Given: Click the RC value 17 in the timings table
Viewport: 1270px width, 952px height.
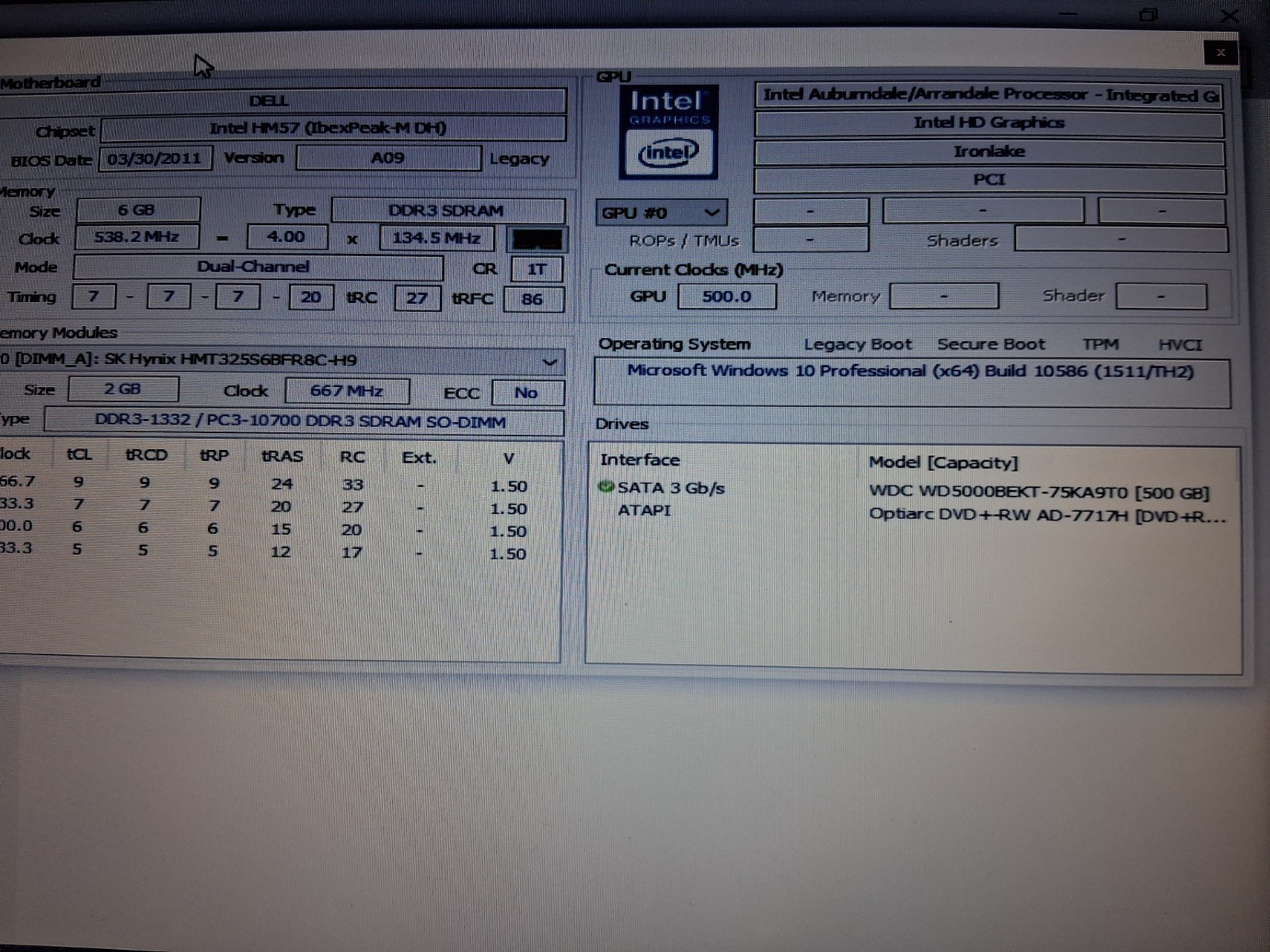Looking at the screenshot, I should click(352, 552).
